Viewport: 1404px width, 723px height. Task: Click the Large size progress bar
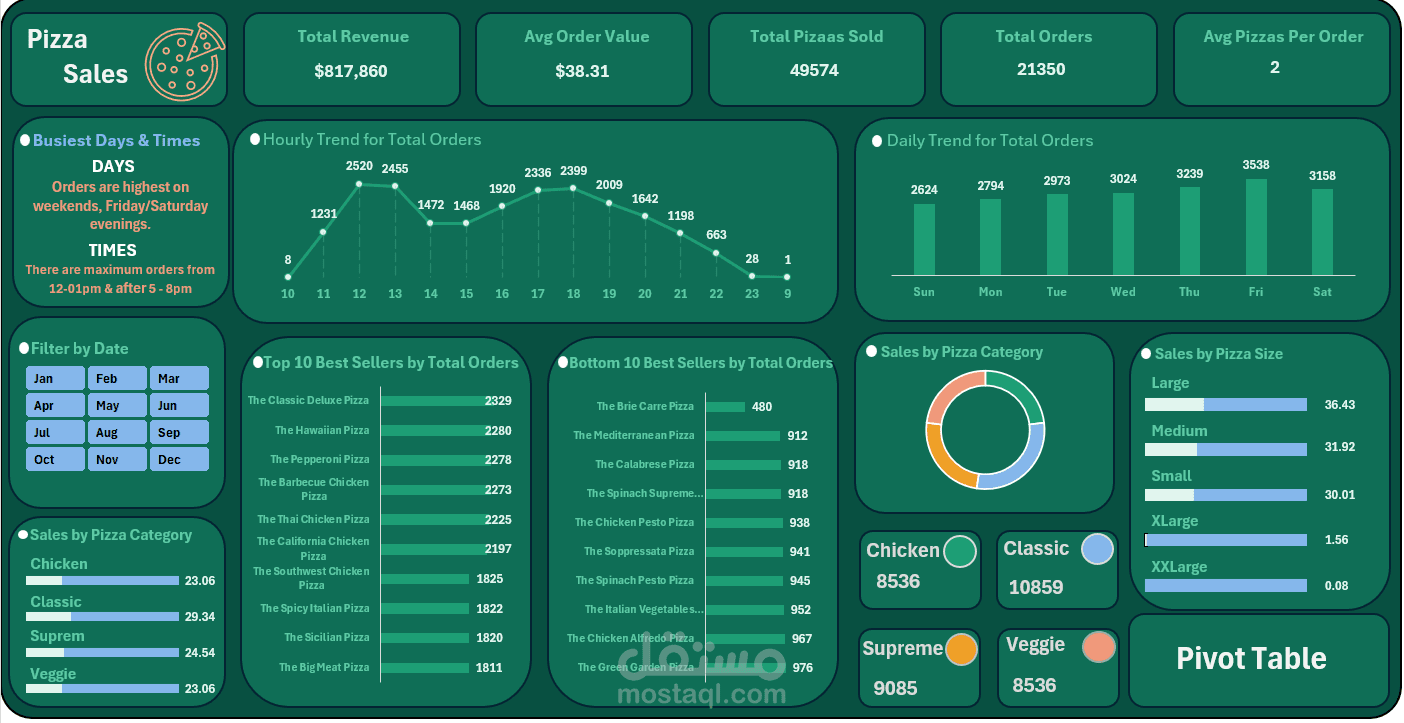[x=1226, y=405]
